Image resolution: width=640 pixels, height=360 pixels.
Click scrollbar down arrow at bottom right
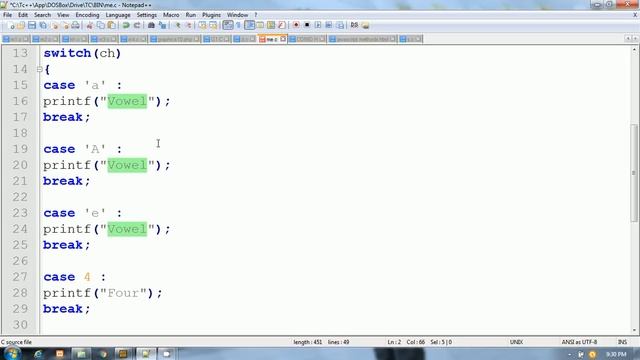pos(634,330)
